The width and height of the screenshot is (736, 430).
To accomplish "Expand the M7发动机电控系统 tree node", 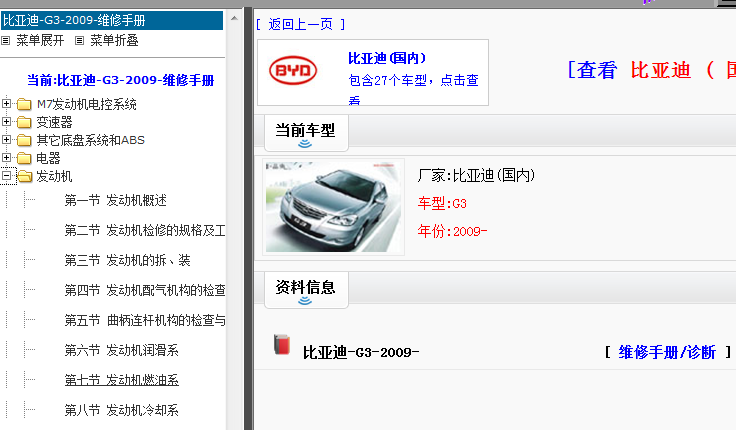I will [7, 103].
